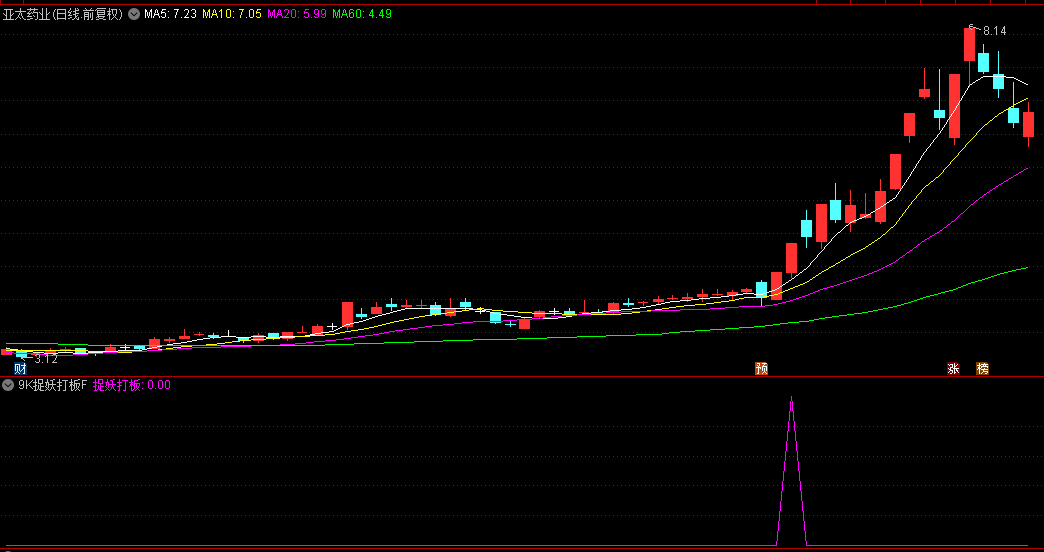Select the MA60: 4.49 legend label
1044x552 pixels.
coord(362,14)
